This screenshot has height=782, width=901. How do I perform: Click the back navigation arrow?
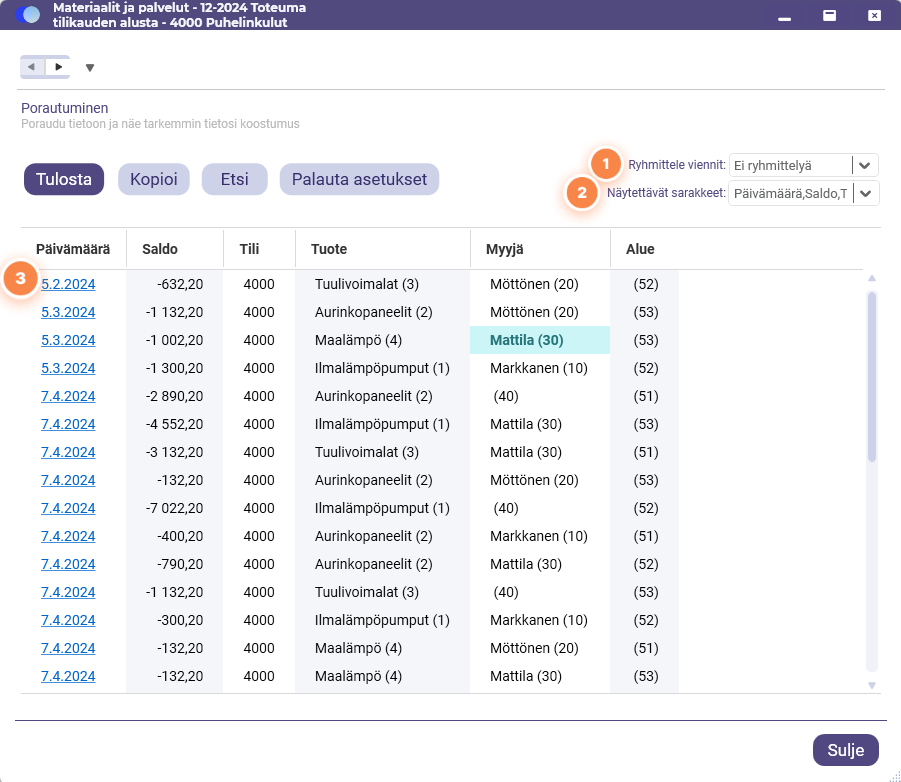pyautogui.click(x=32, y=67)
